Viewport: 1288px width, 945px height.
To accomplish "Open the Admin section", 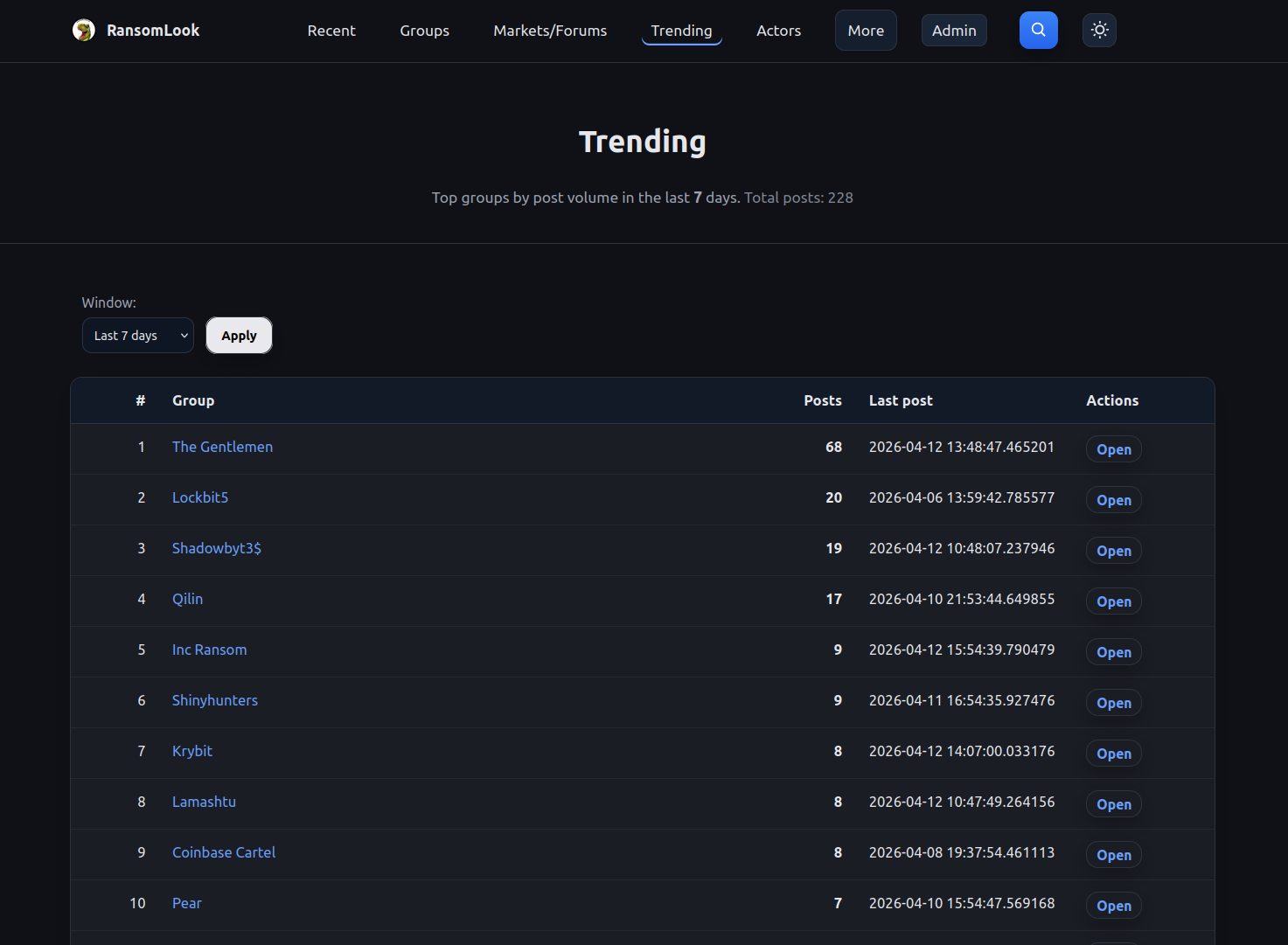I will coord(953,31).
